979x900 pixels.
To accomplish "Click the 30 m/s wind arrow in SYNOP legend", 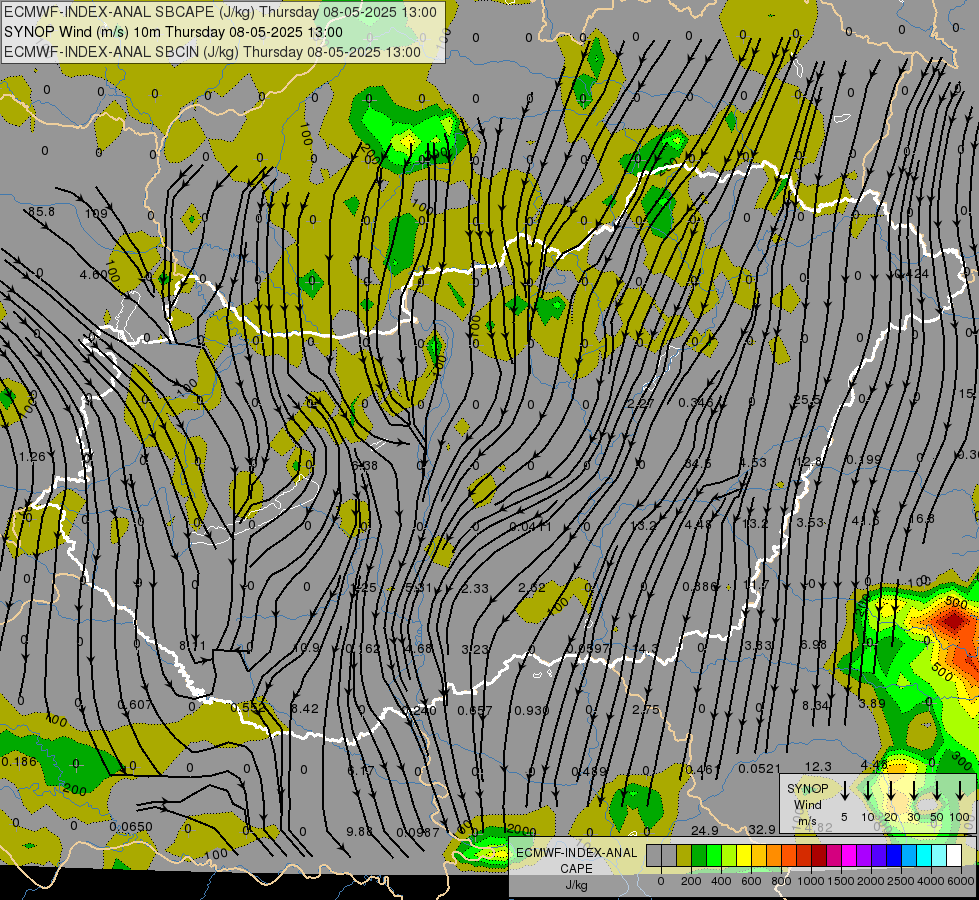I will 914,790.
